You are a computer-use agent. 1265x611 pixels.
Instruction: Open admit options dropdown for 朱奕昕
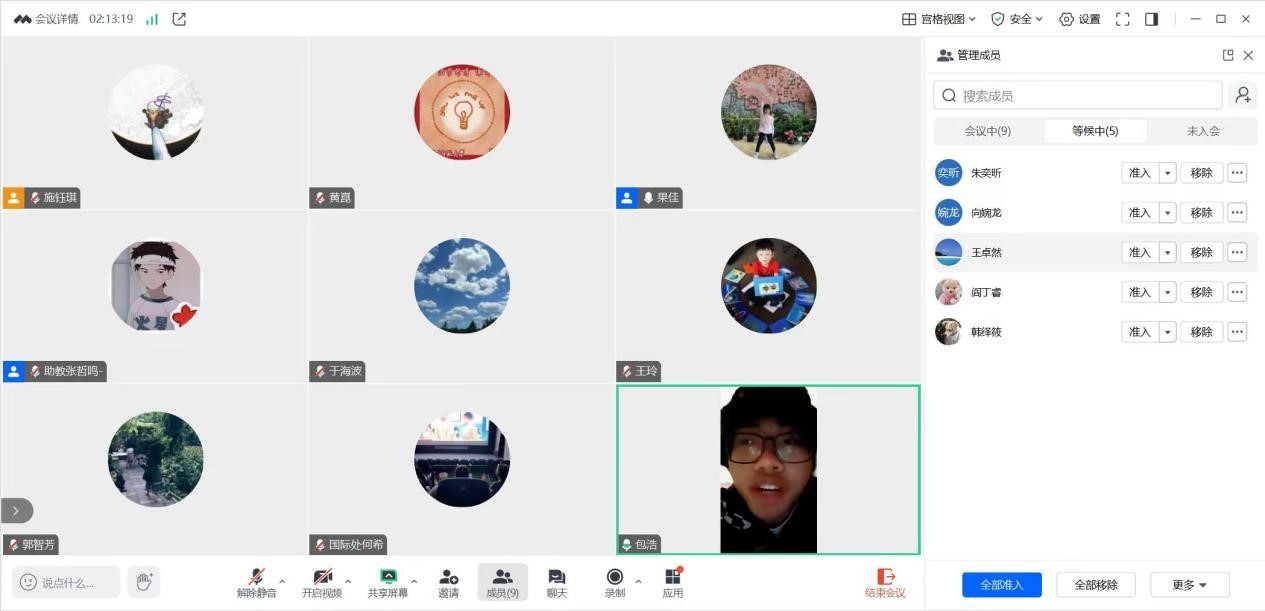tap(1167, 173)
